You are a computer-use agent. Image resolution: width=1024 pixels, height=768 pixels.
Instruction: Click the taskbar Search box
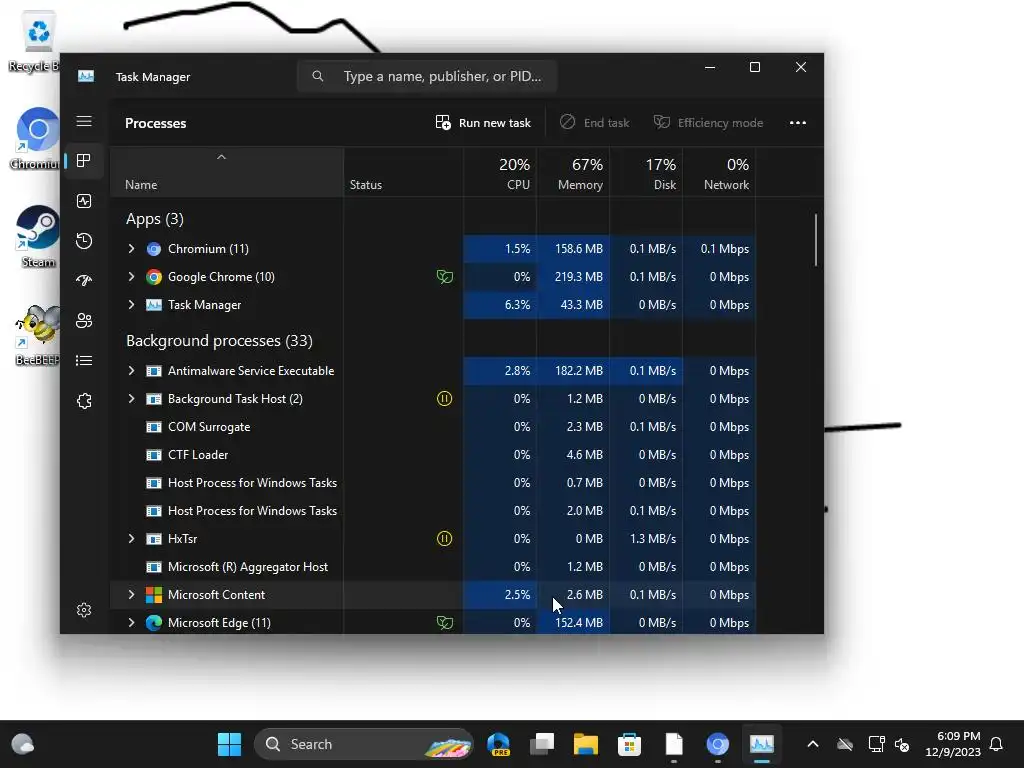tap(363, 744)
